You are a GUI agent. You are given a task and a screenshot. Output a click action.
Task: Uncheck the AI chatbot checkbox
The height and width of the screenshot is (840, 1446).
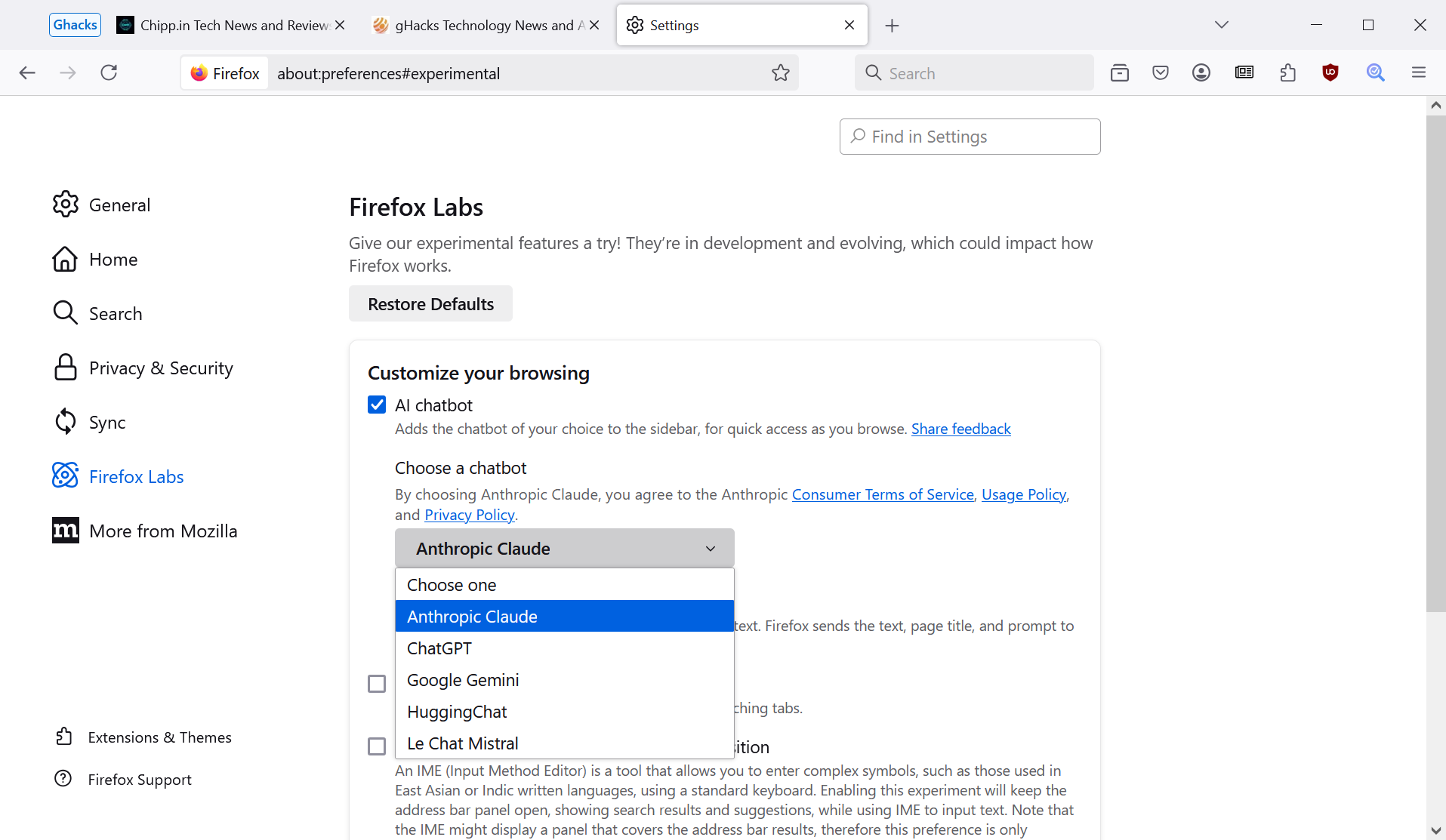click(x=377, y=405)
